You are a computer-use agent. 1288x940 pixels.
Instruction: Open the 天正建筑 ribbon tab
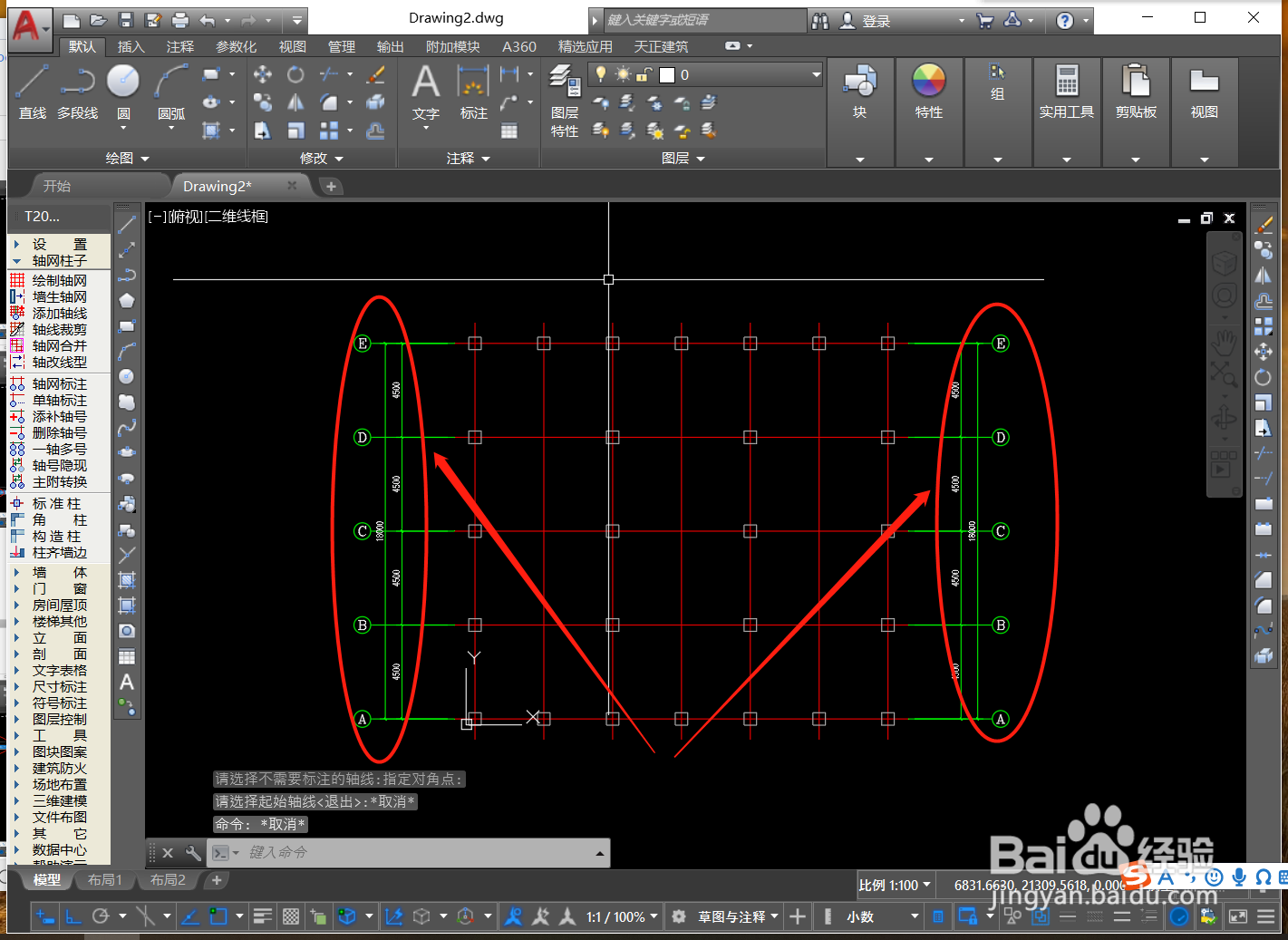tap(661, 46)
